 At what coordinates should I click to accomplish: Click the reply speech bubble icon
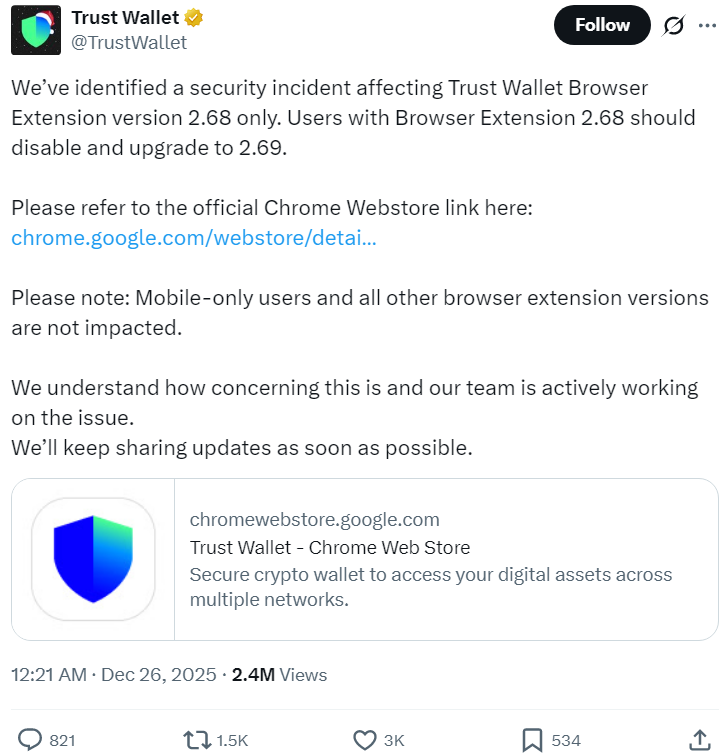tap(31, 740)
